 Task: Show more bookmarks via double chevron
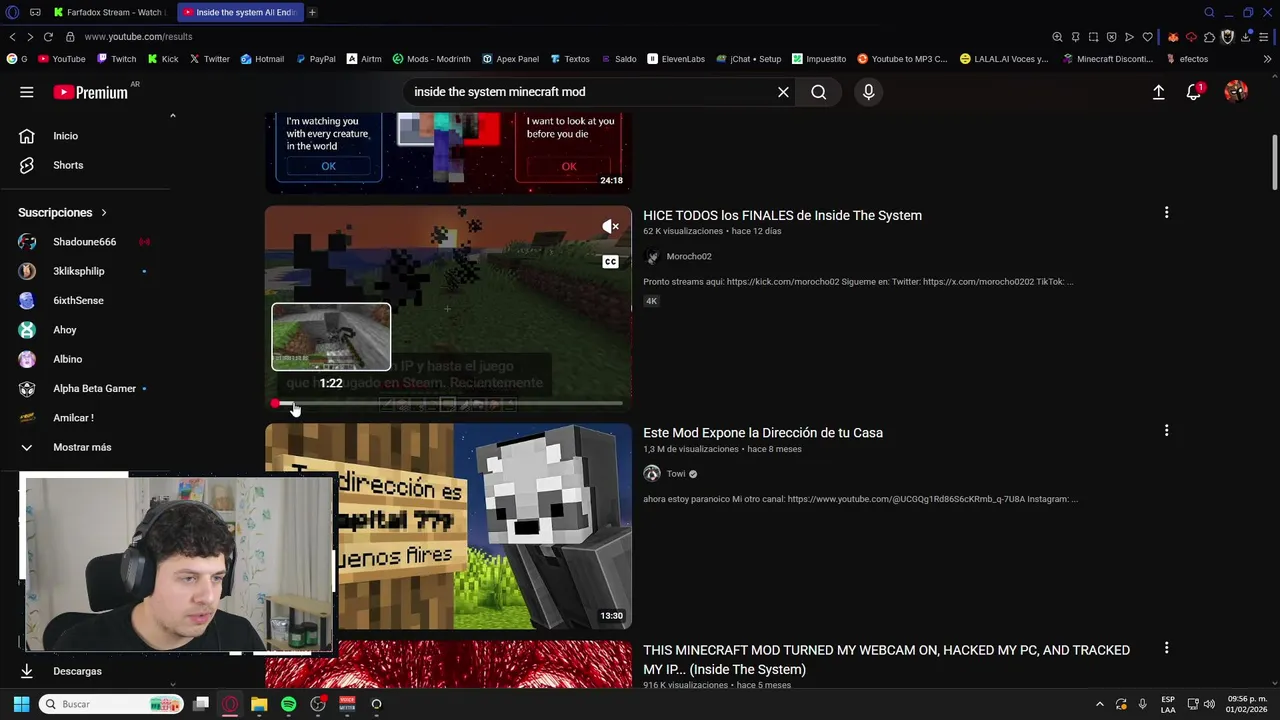click(x=1268, y=59)
